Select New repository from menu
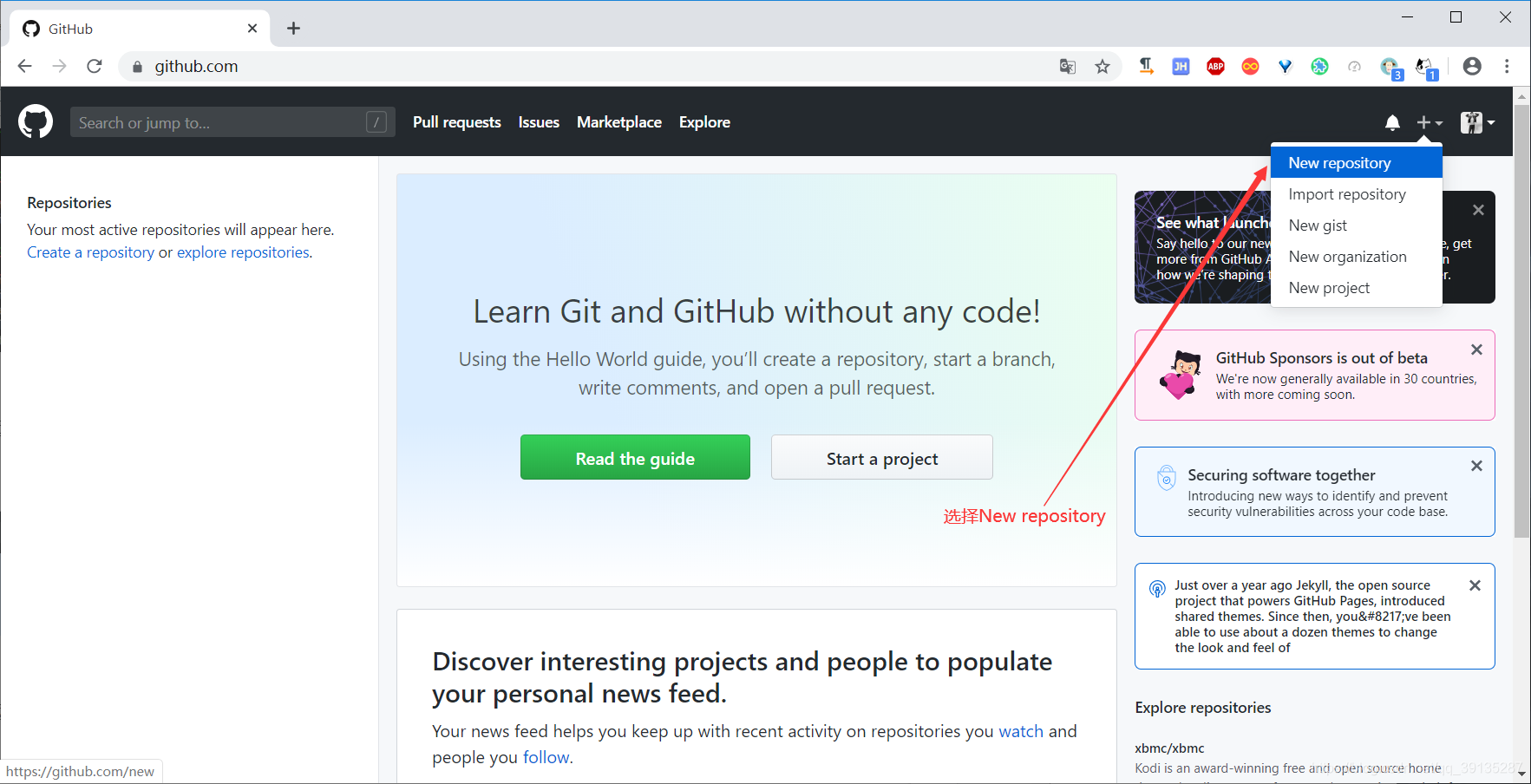This screenshot has width=1531, height=784. (x=1356, y=163)
